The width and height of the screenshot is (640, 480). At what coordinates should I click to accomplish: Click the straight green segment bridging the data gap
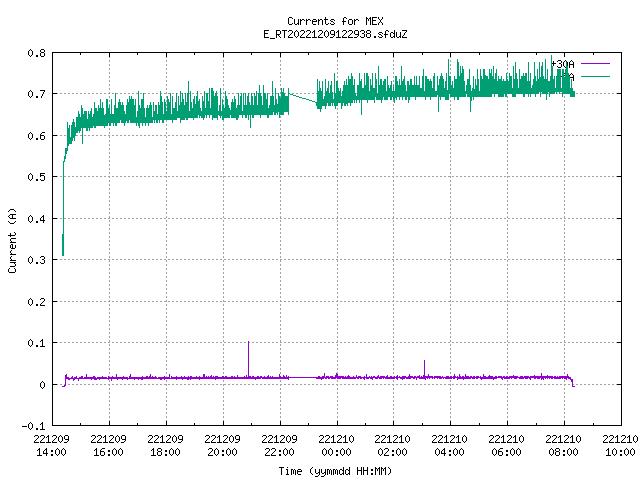point(303,98)
